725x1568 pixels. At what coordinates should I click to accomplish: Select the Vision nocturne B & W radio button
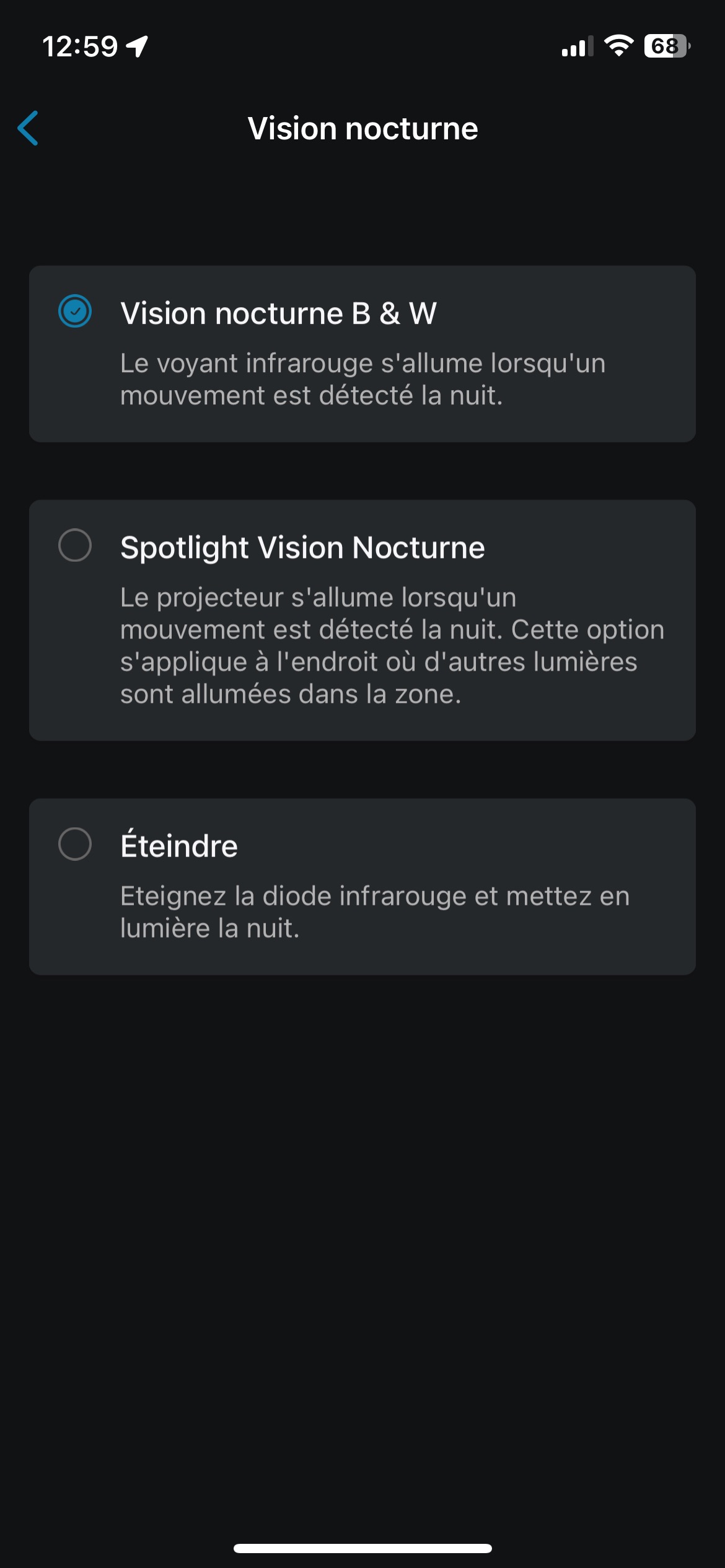point(75,311)
